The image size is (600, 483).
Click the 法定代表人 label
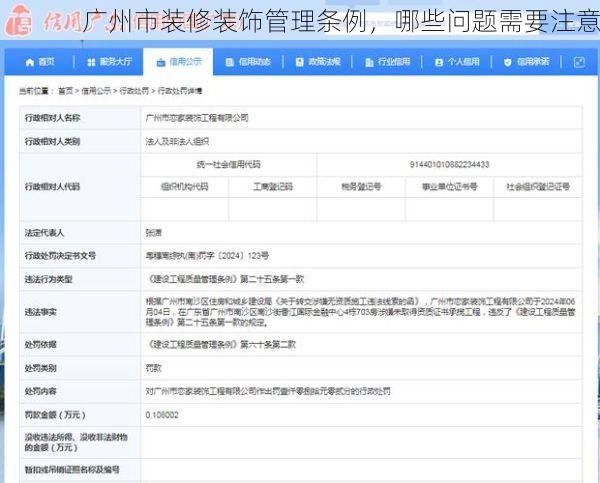click(x=44, y=233)
